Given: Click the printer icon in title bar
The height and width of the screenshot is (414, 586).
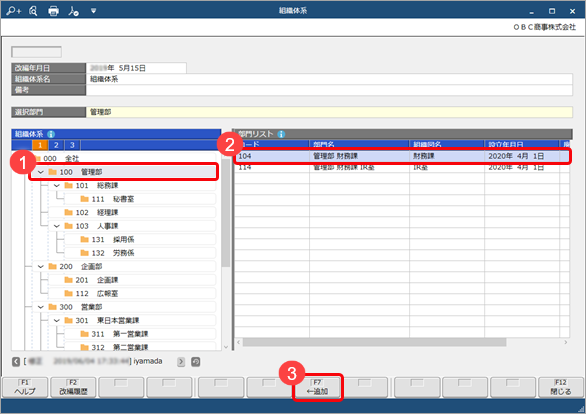Looking at the screenshot, I should (53, 11).
